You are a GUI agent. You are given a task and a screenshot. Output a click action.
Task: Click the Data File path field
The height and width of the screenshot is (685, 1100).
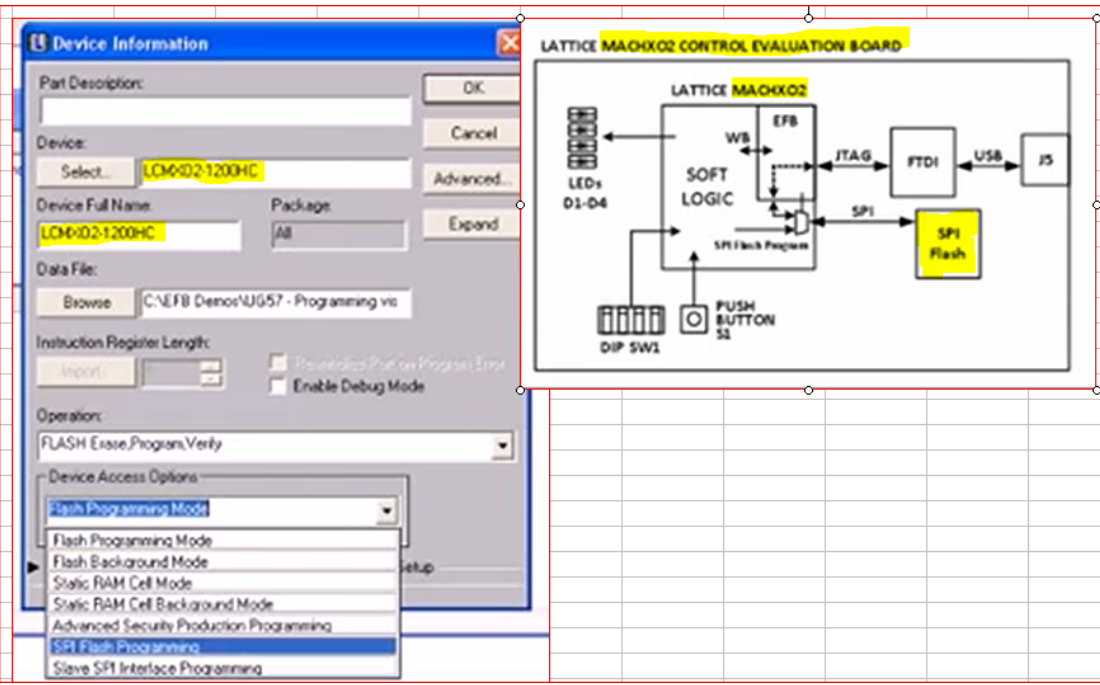pos(275,302)
